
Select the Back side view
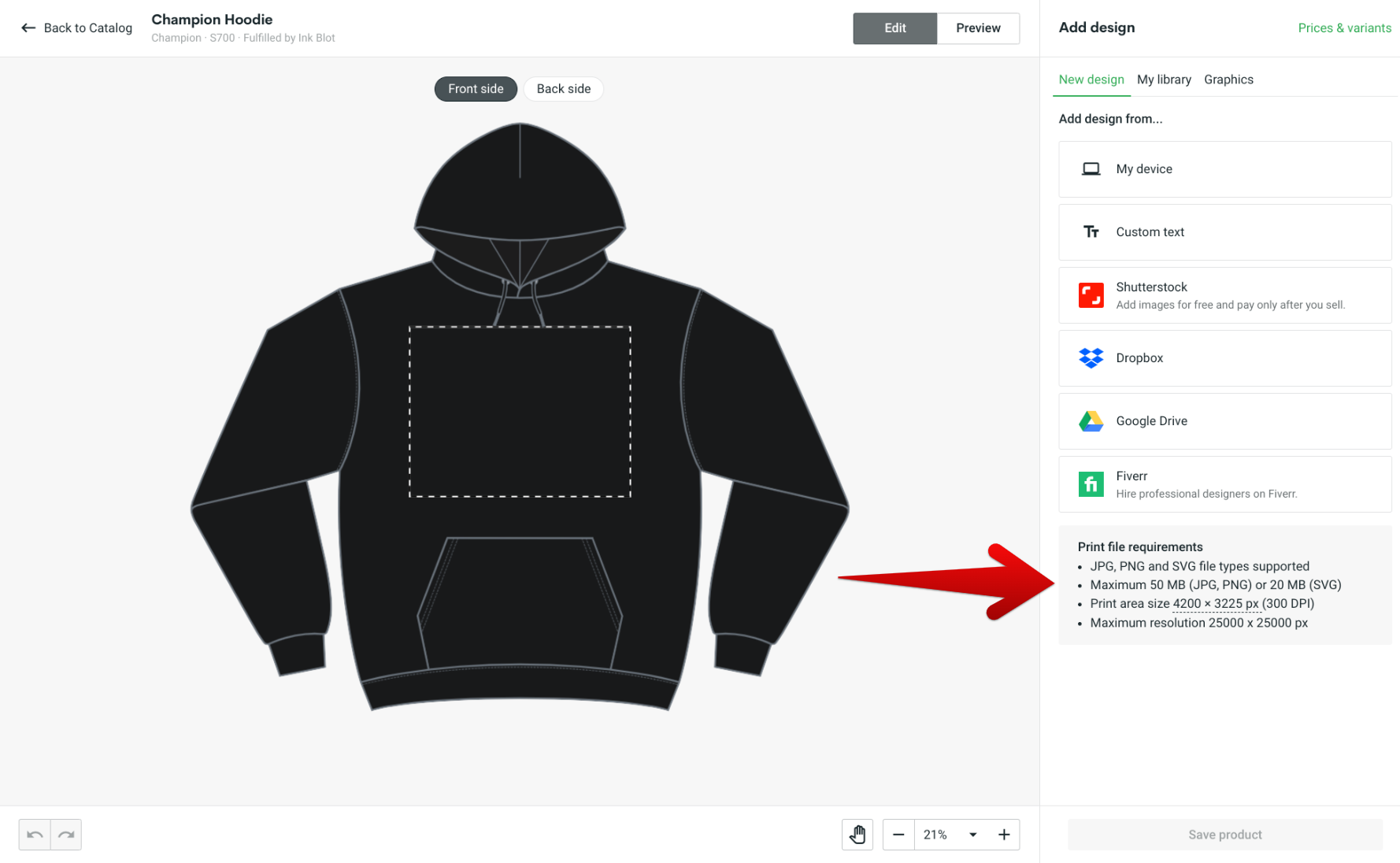(x=563, y=89)
